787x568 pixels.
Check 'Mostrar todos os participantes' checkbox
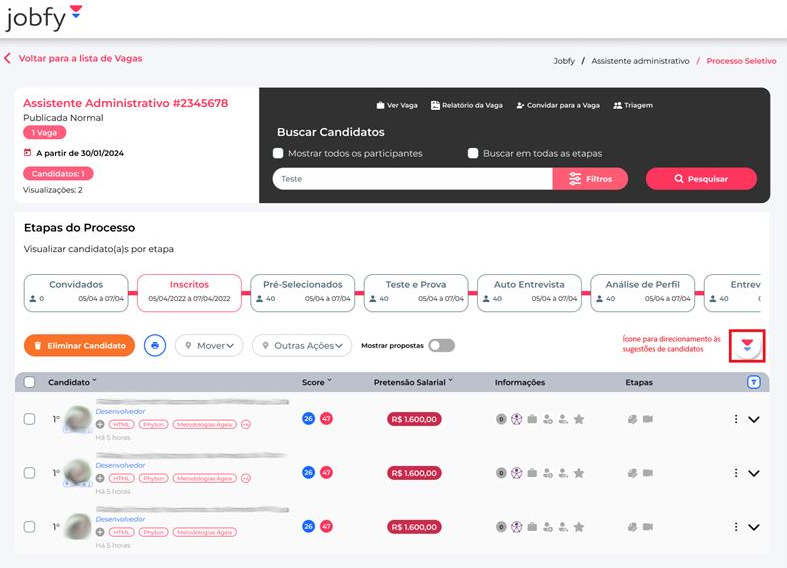click(x=279, y=153)
